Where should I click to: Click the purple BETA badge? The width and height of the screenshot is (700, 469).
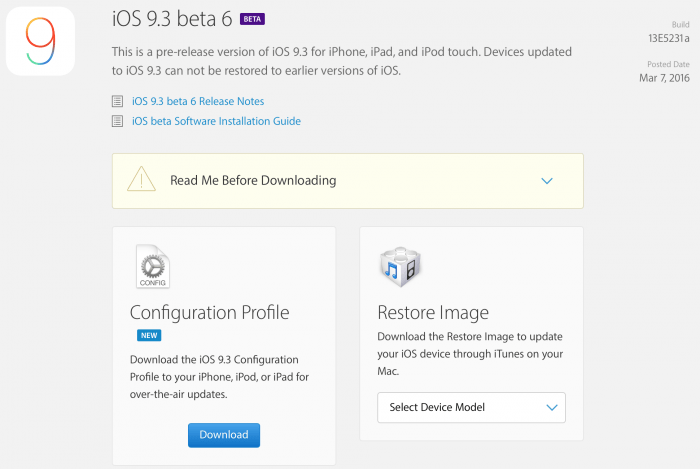[252, 19]
